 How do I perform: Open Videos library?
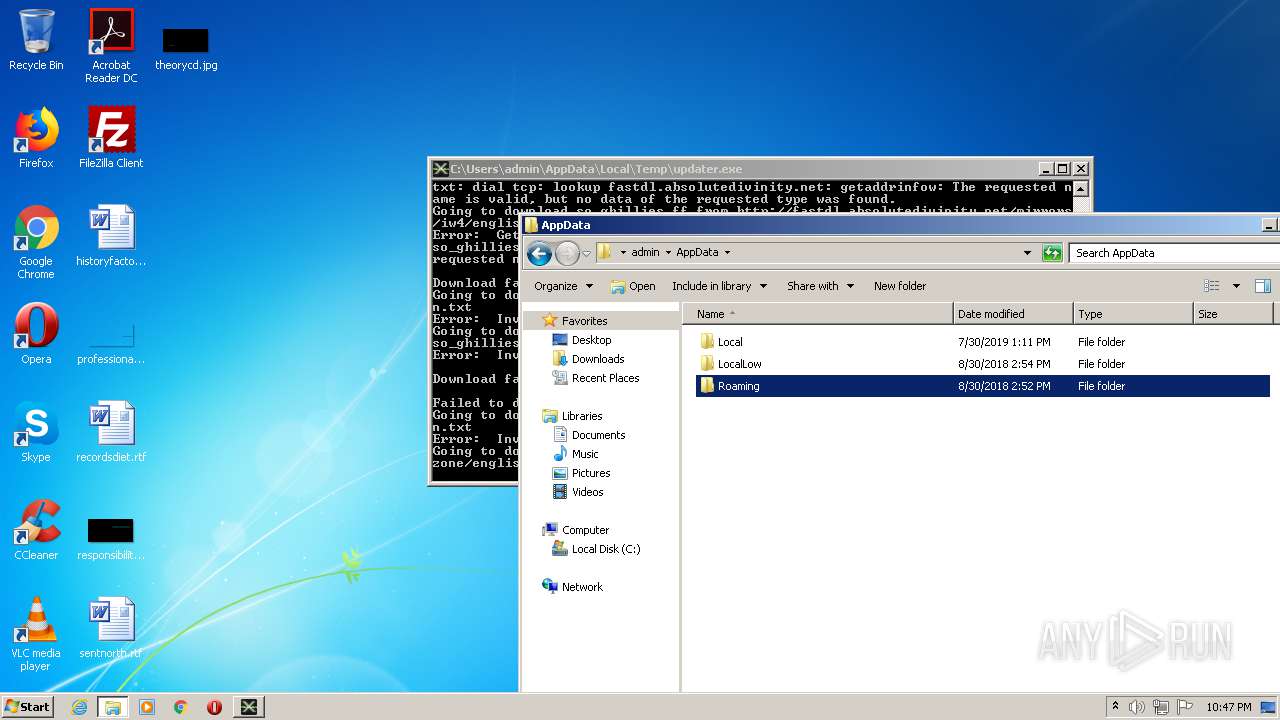point(587,492)
